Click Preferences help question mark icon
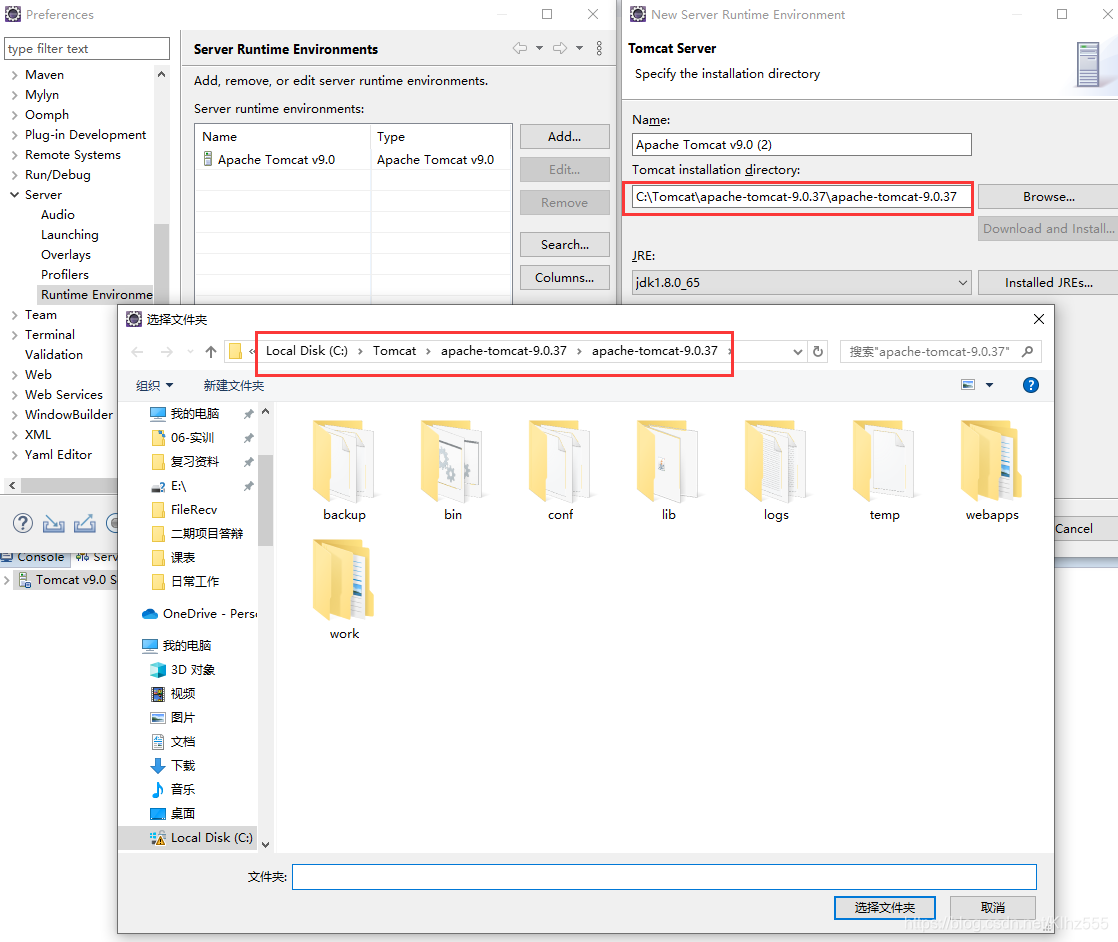Image resolution: width=1118 pixels, height=942 pixels. pos(23,523)
